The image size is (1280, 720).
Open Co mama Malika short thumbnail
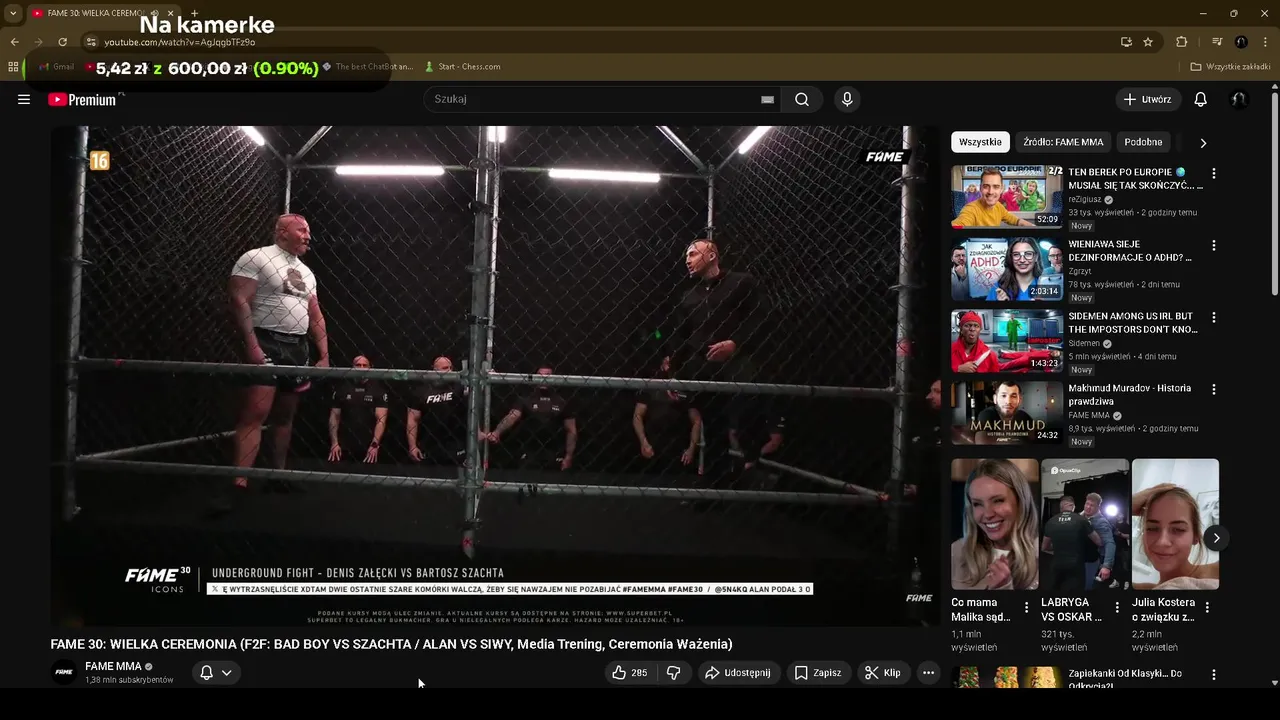pyautogui.click(x=995, y=524)
